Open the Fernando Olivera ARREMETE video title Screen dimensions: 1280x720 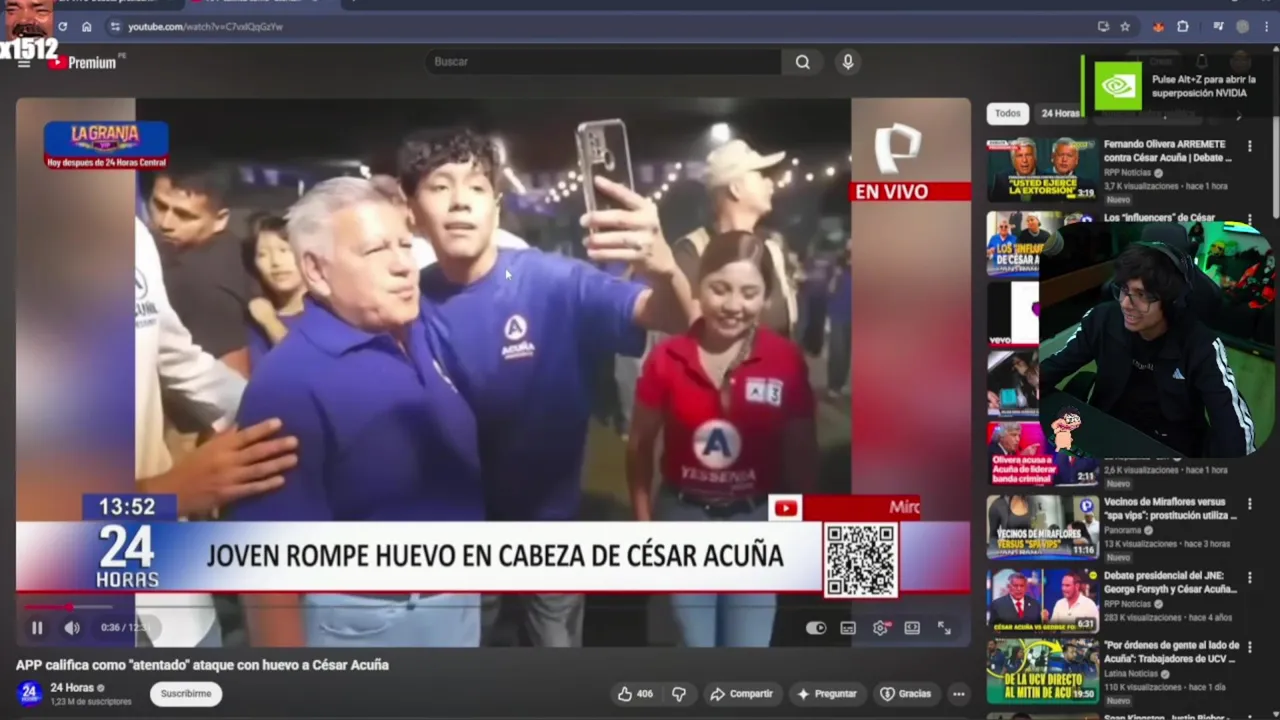(x=1168, y=151)
